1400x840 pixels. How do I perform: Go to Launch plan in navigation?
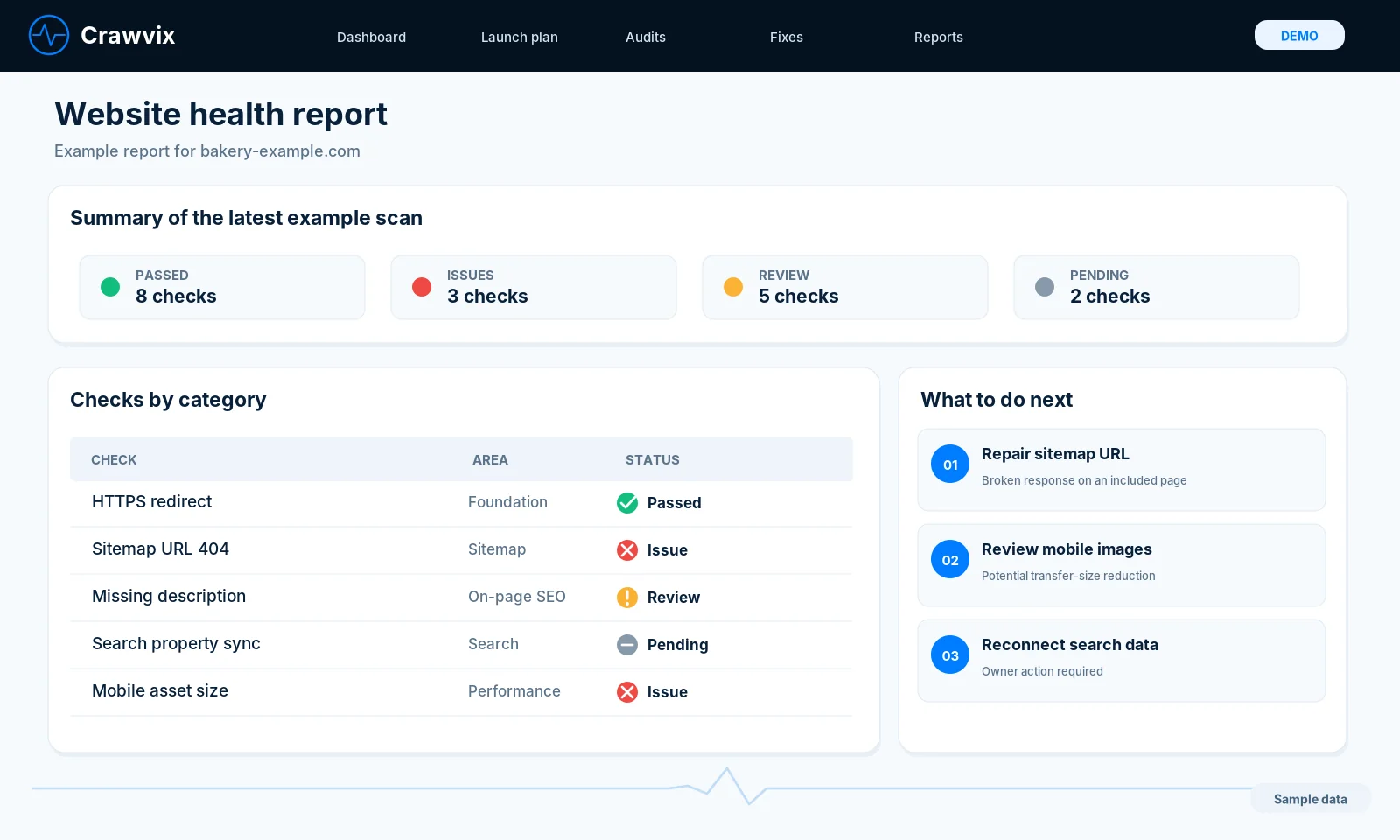[x=520, y=37]
